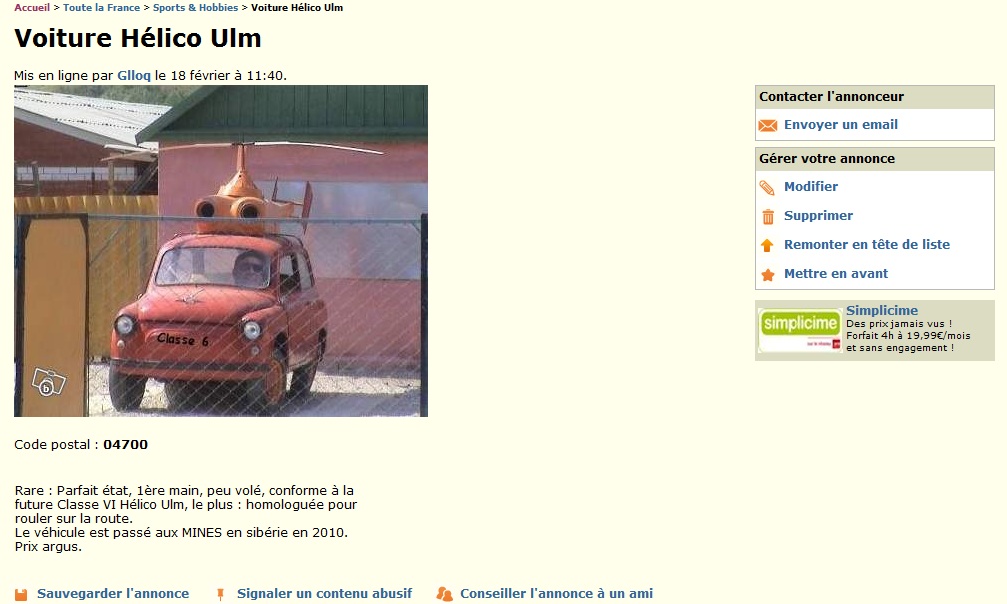Click the orange up arrow icon
The height and width of the screenshot is (604, 1007).
click(767, 245)
